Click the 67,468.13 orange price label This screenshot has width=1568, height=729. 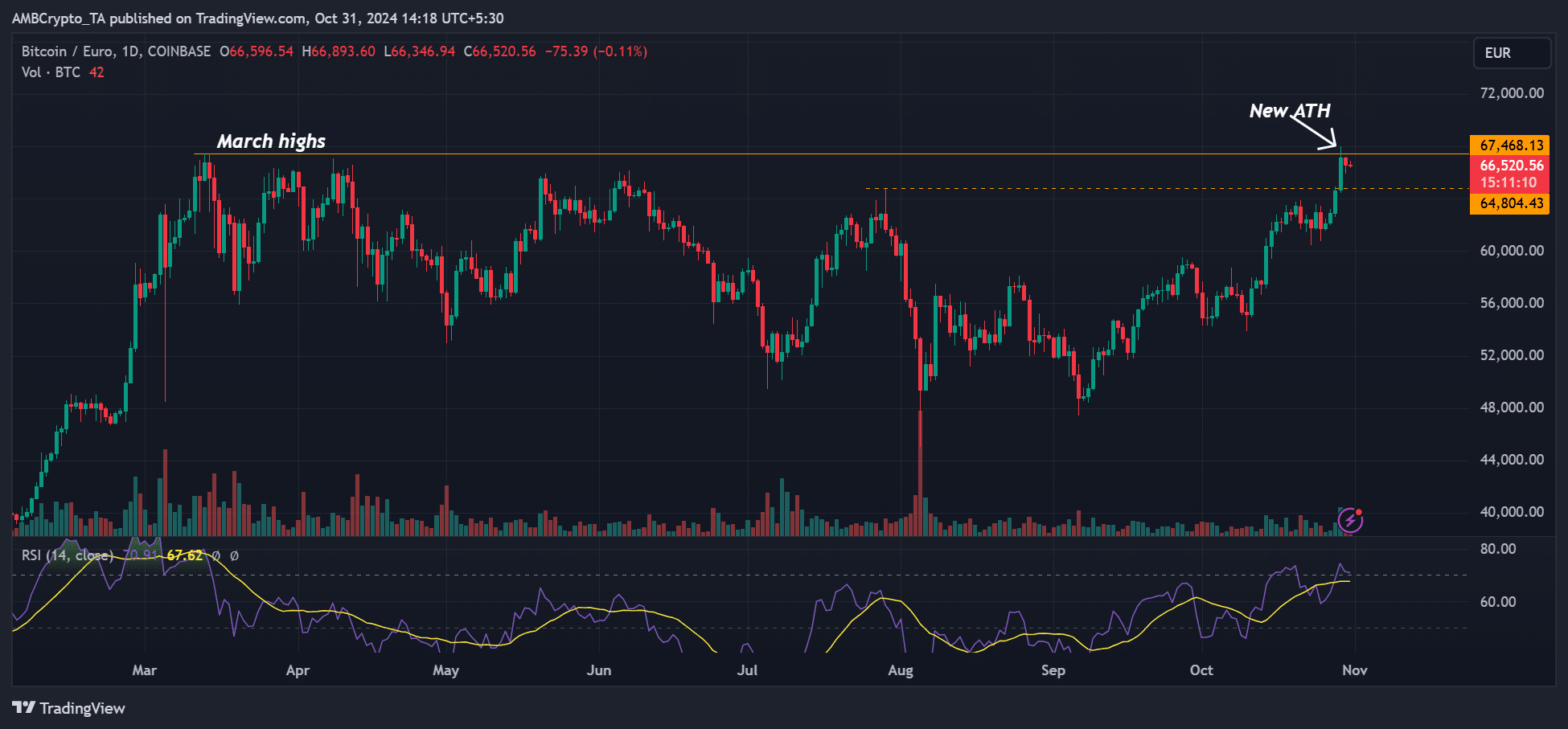click(1512, 145)
